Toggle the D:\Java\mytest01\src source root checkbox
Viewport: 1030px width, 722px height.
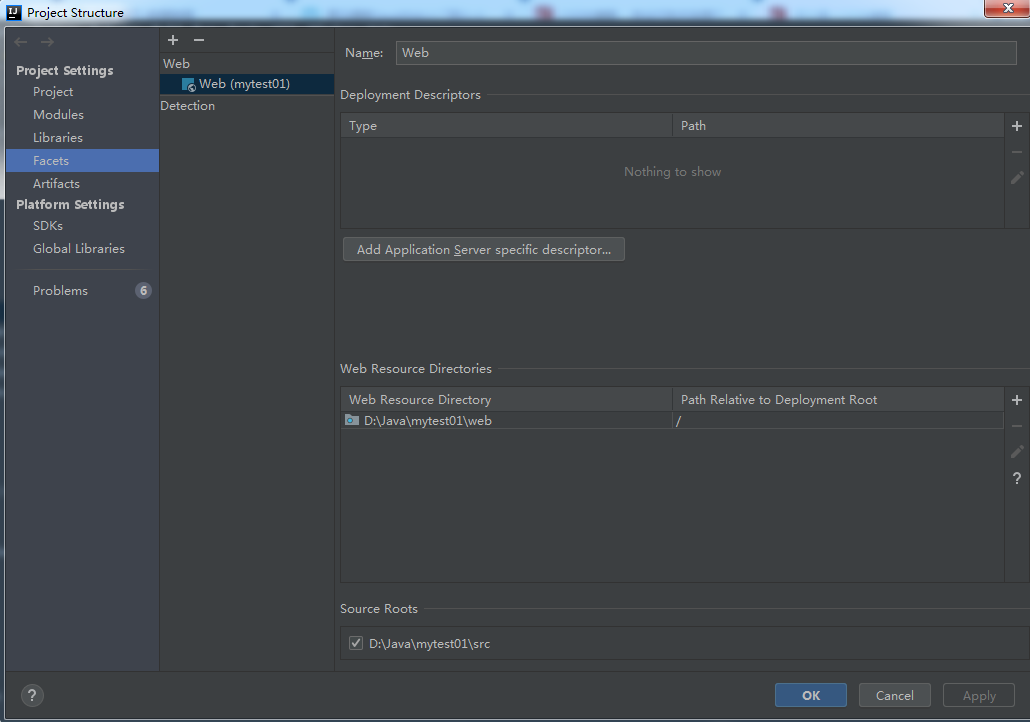[x=355, y=643]
